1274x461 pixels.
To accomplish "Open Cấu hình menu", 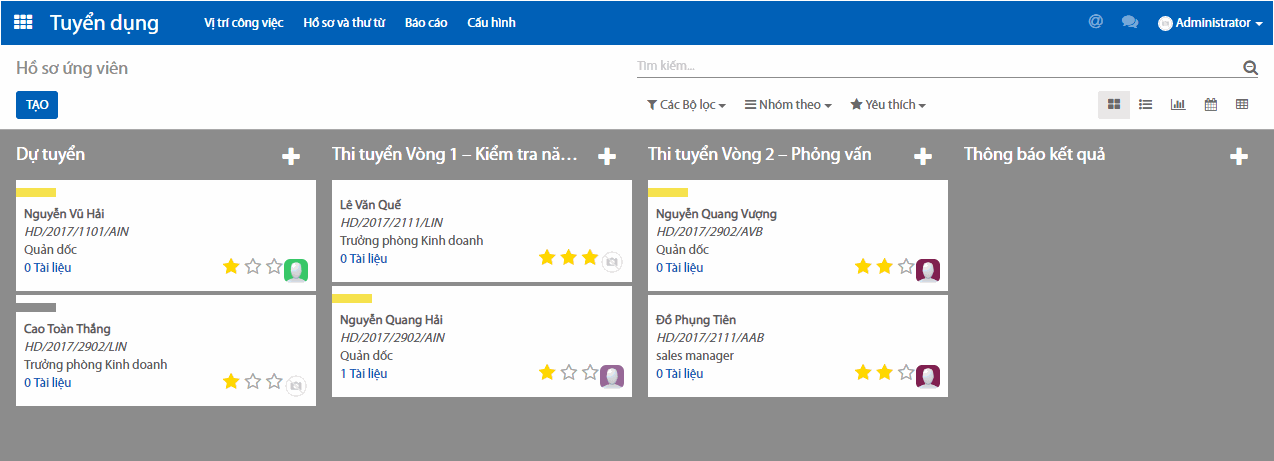I will click(x=491, y=22).
